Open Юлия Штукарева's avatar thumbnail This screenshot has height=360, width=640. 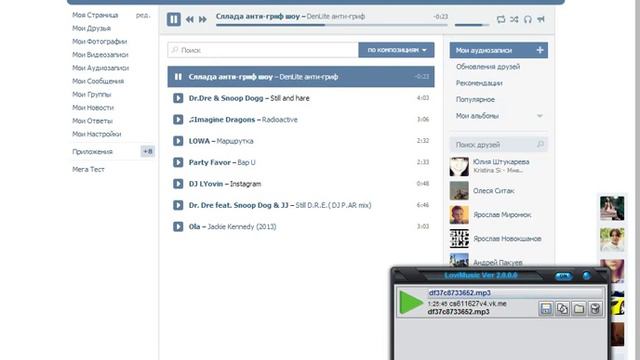[x=459, y=167]
